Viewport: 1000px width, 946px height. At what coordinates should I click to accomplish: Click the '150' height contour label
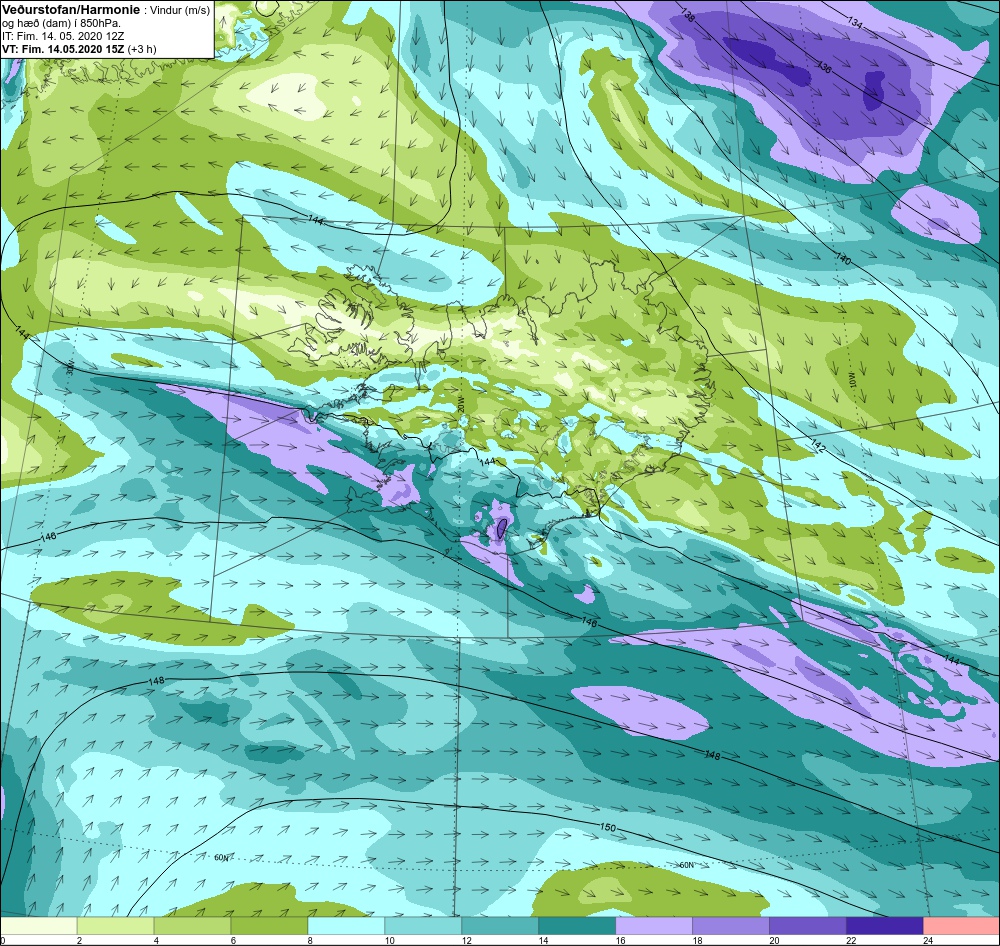pyautogui.click(x=608, y=827)
